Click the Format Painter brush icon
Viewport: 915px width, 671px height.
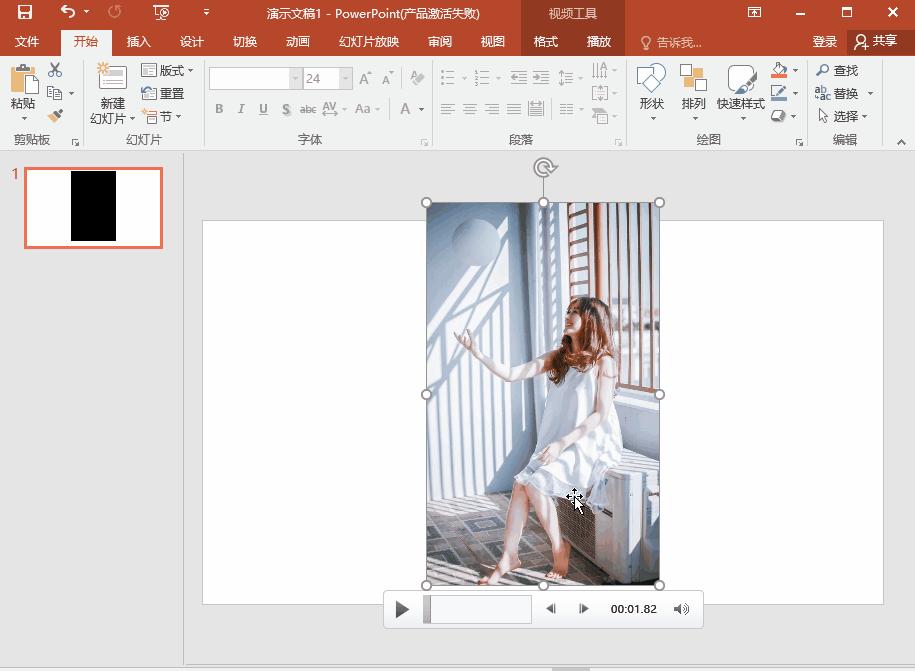[55, 116]
